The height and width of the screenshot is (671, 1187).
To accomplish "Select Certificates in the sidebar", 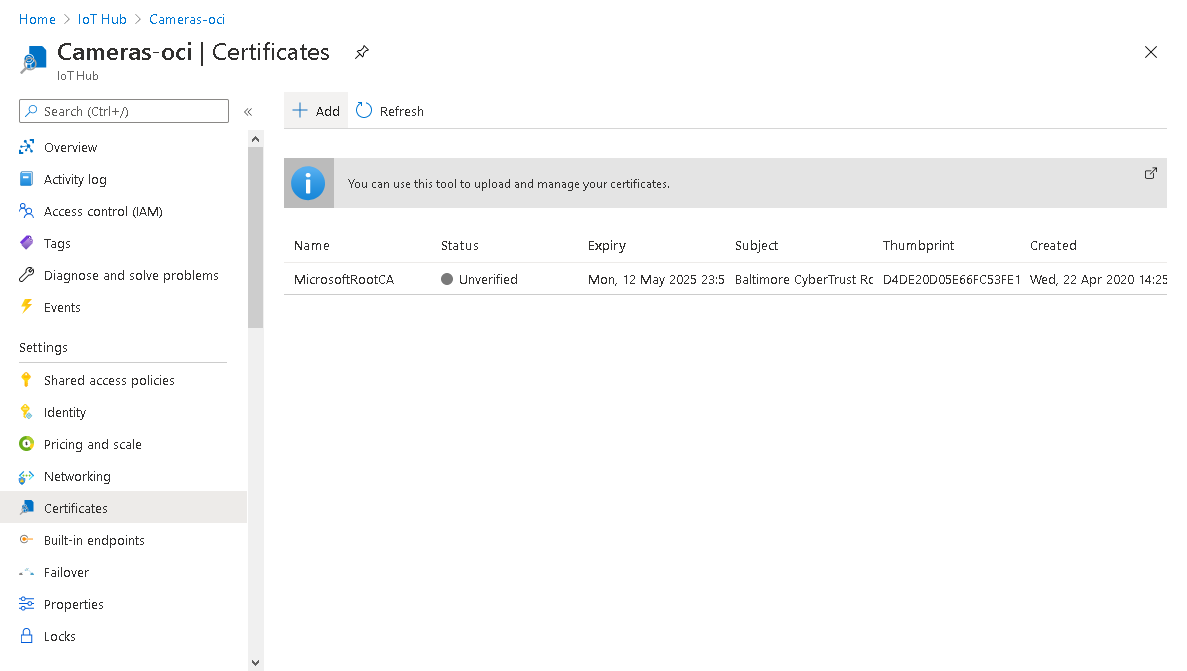I will 123,507.
